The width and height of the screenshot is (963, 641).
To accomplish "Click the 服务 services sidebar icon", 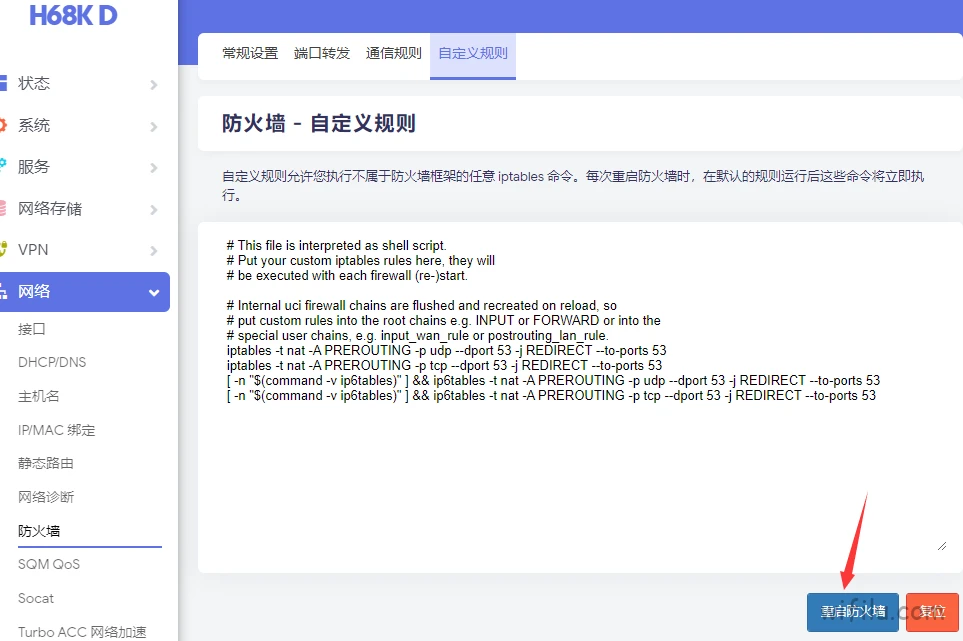I will (x=3, y=165).
